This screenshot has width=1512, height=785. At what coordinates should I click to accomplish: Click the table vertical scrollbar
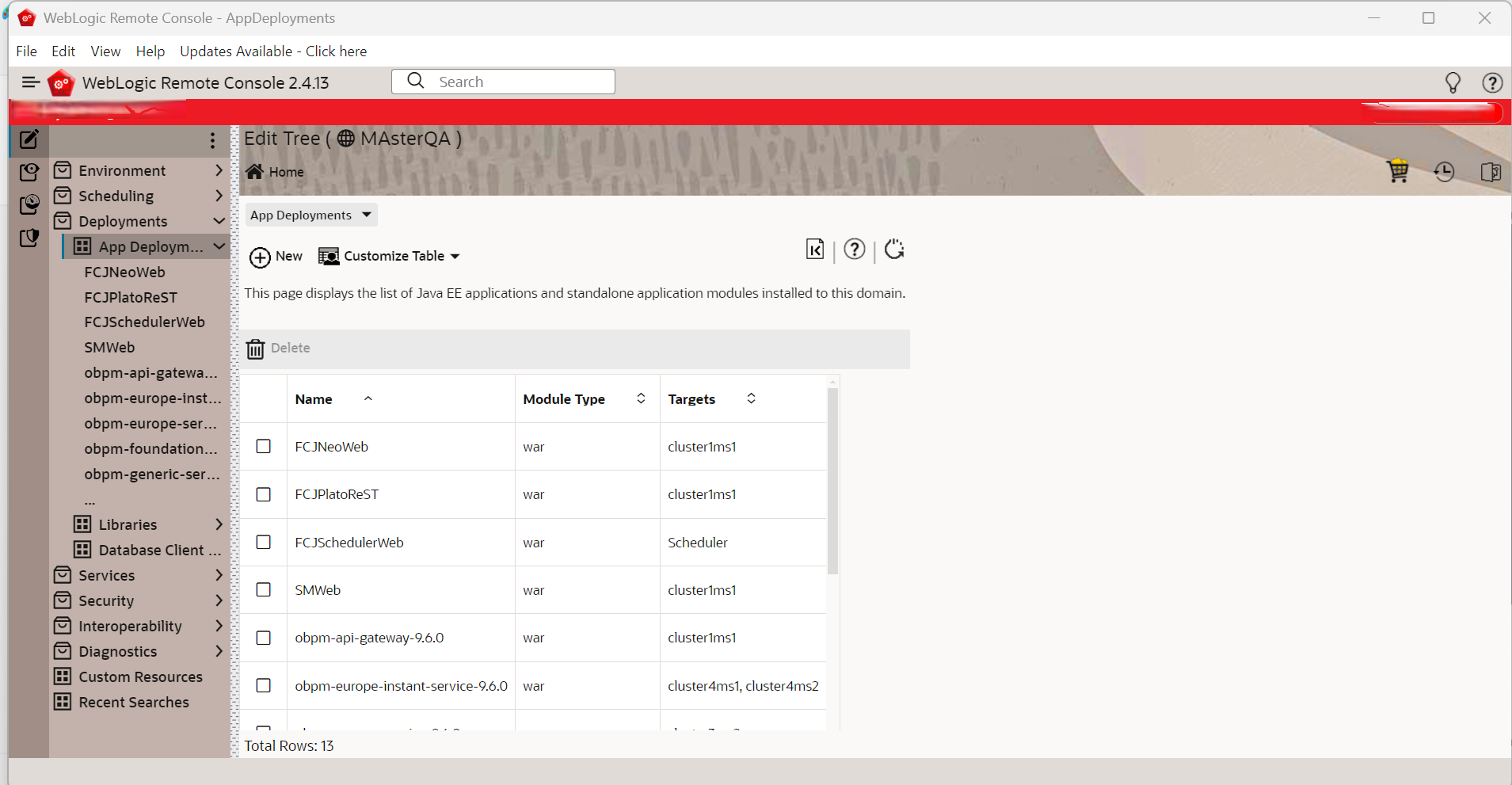832,481
